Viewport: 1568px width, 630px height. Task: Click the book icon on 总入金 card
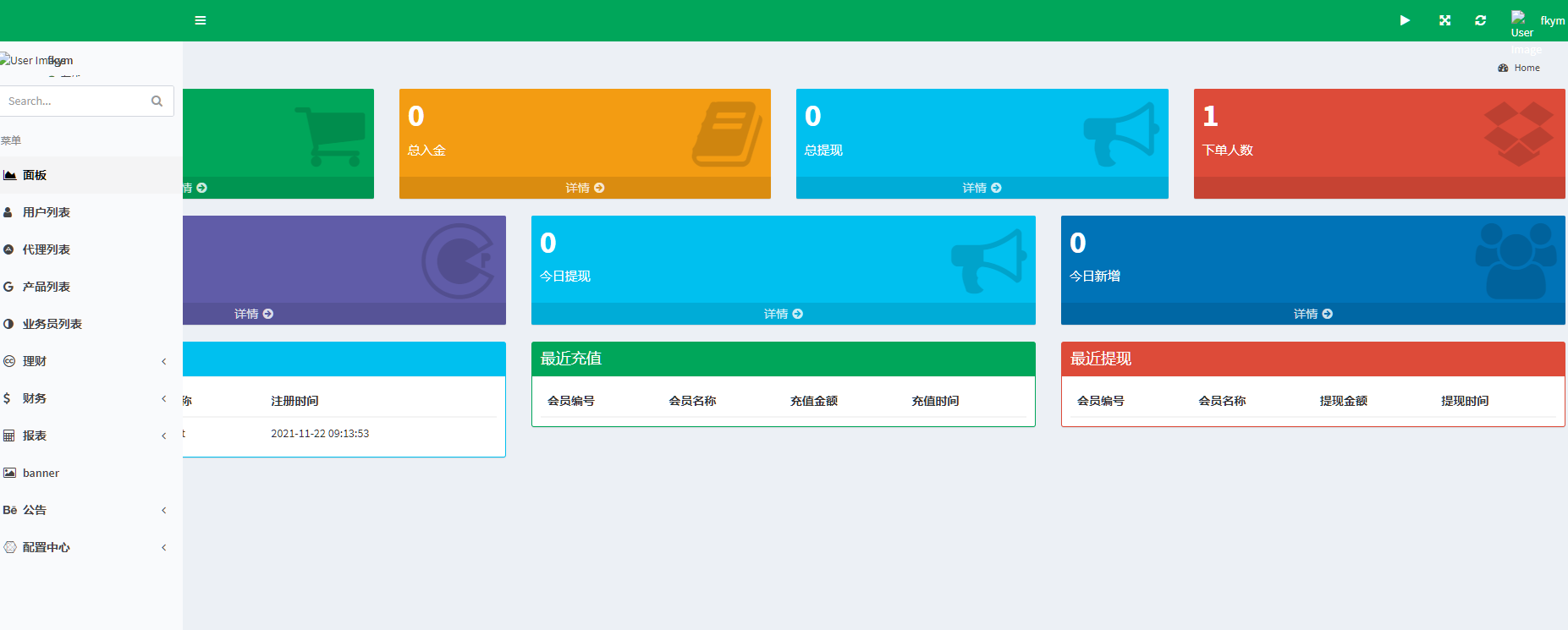[x=727, y=134]
